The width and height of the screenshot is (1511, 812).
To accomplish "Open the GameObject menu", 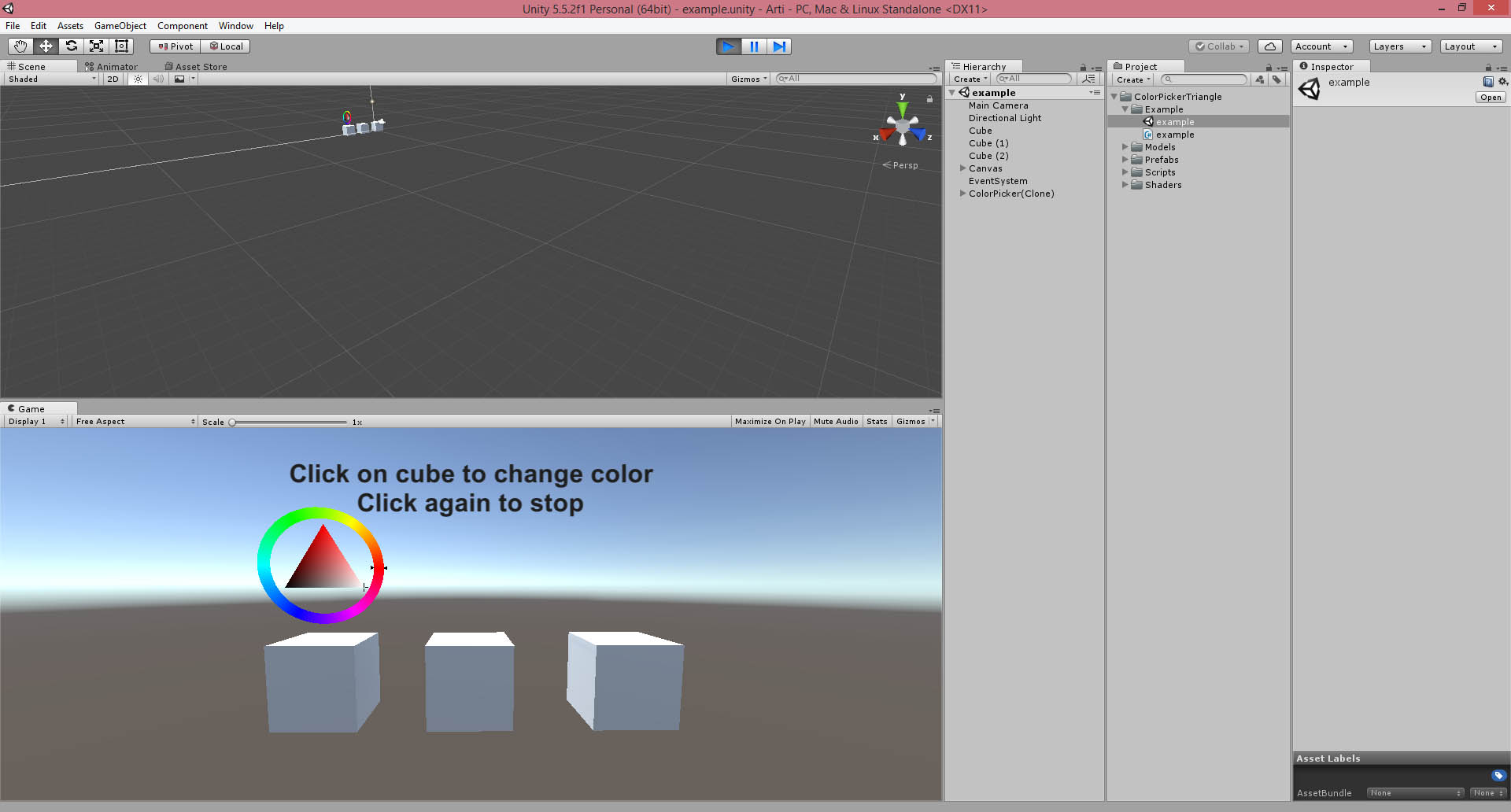I will click(x=120, y=25).
